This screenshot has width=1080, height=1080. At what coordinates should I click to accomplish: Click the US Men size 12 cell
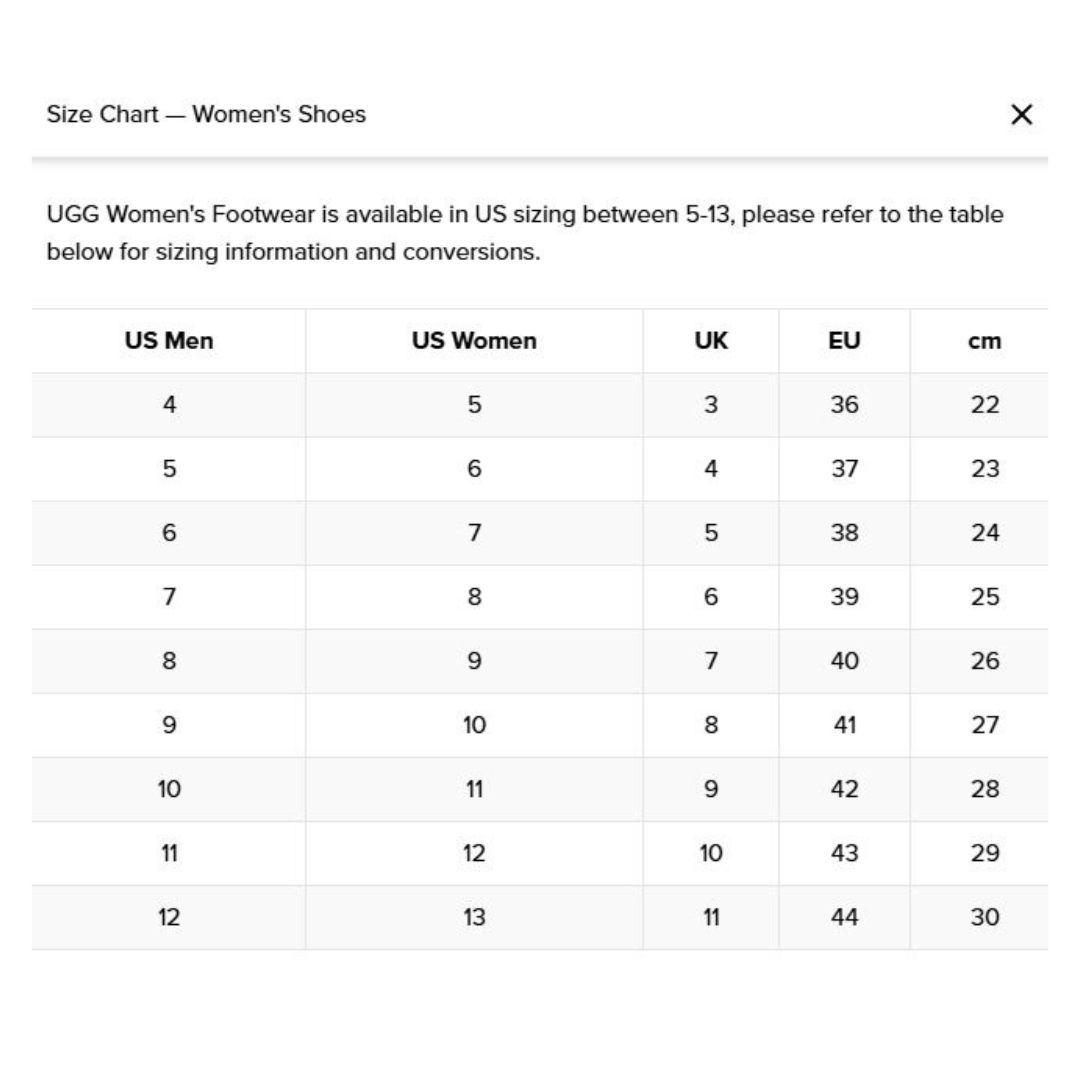169,917
